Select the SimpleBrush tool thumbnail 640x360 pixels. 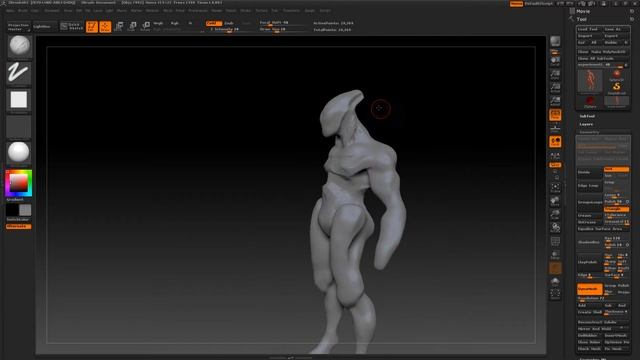[616, 87]
